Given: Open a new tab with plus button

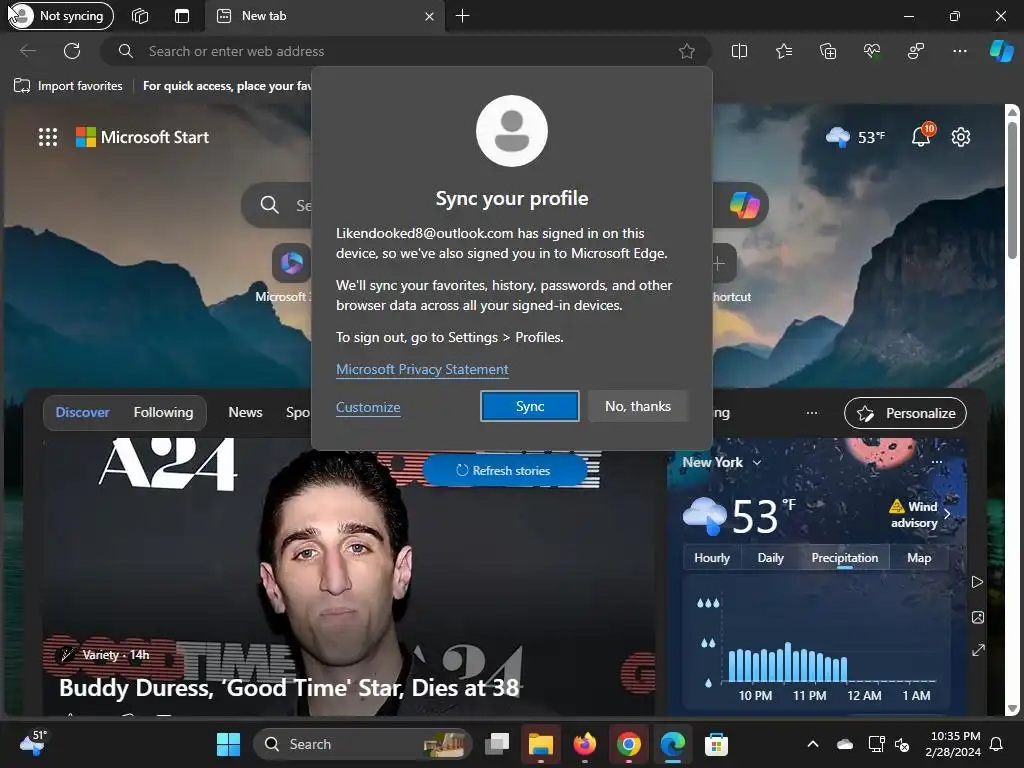Looking at the screenshot, I should tap(462, 16).
